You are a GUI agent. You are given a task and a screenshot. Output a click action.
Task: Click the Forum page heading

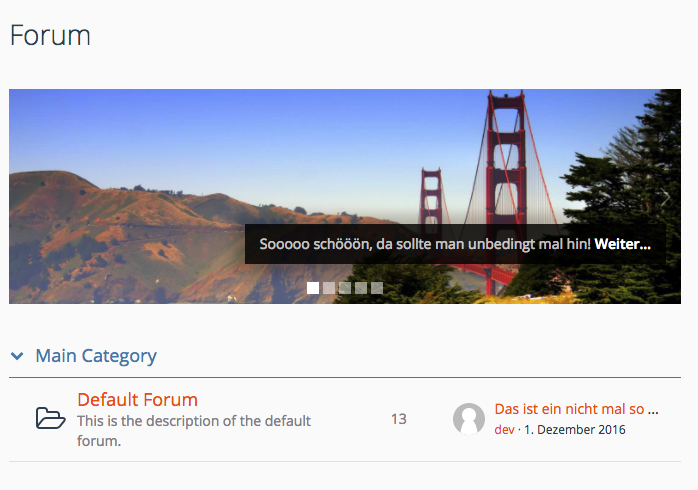[50, 36]
